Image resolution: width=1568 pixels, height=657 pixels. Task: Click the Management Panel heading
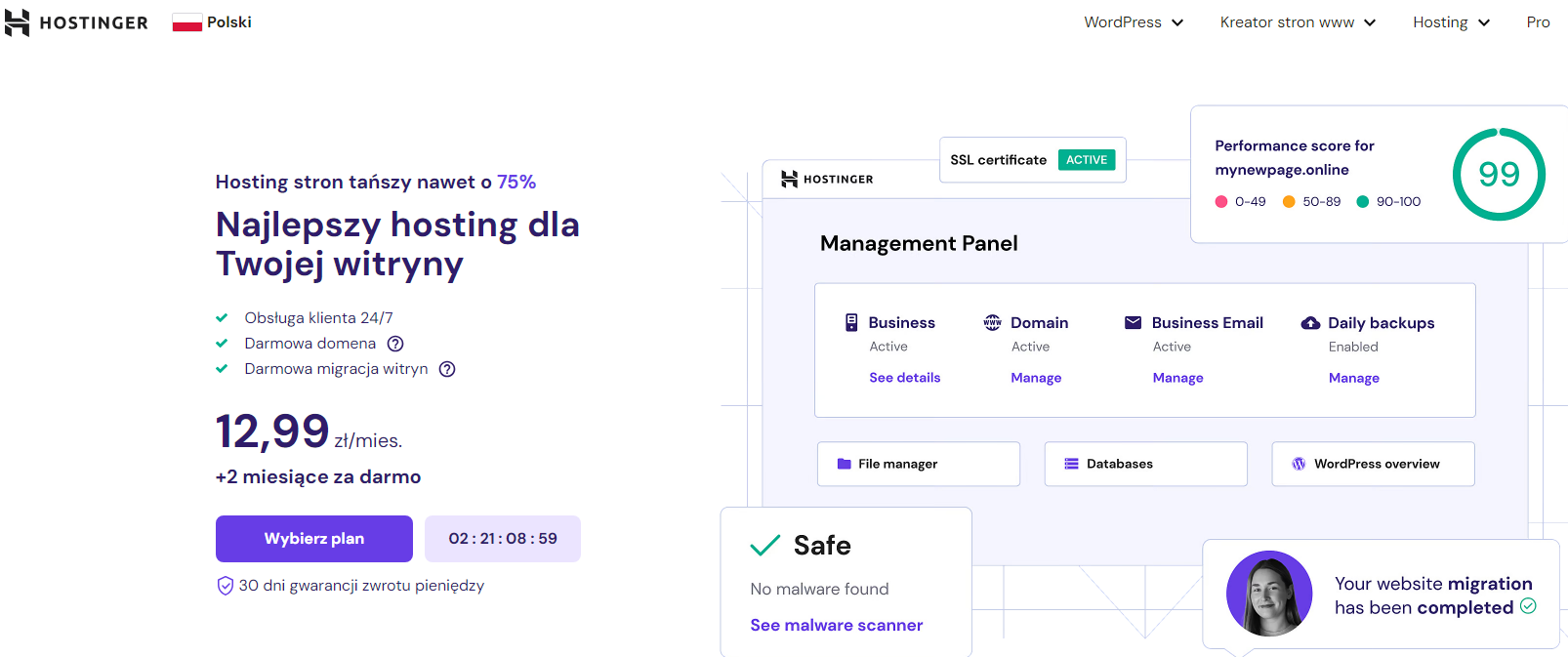tap(919, 243)
